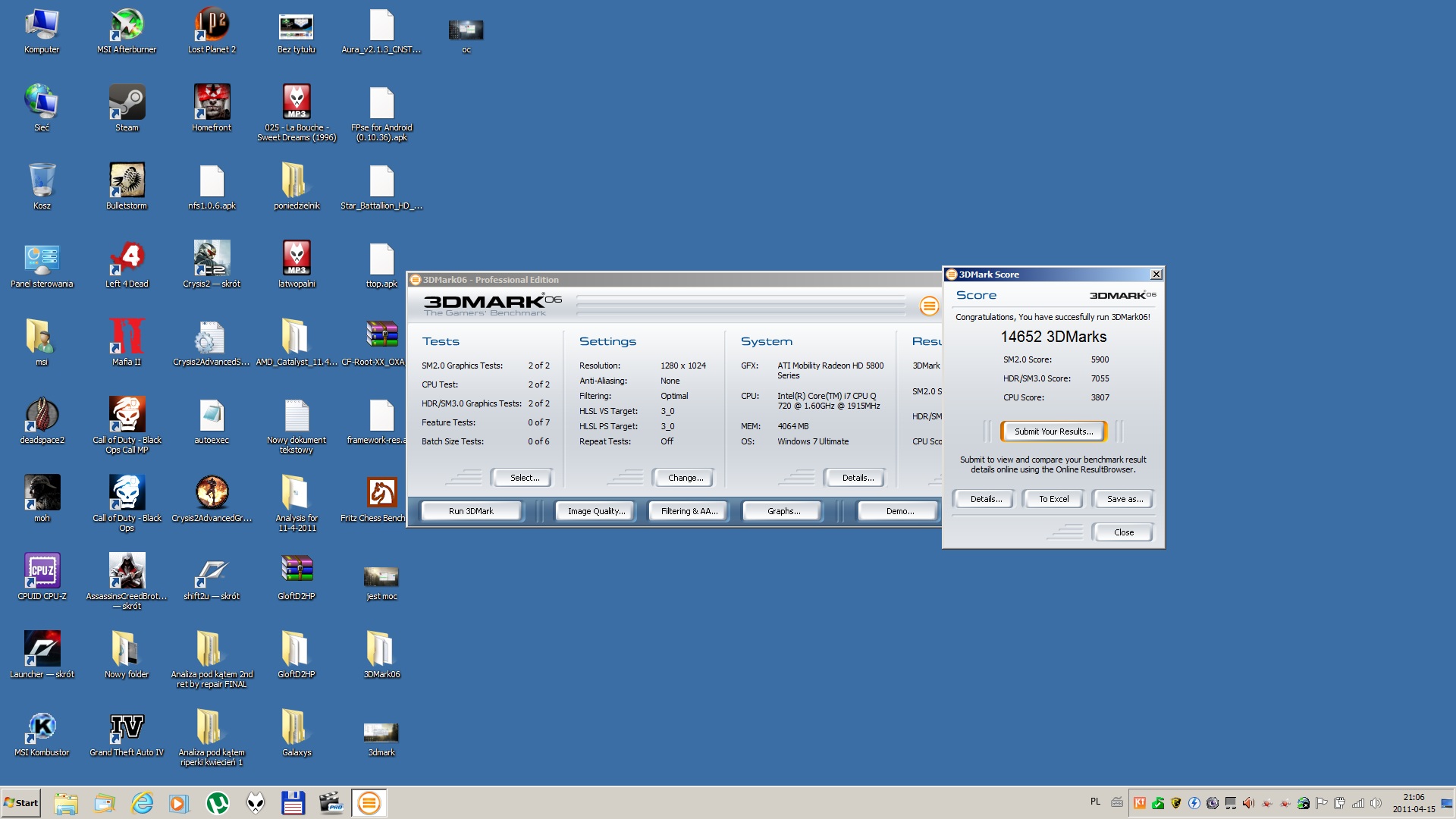The height and width of the screenshot is (819, 1456).
Task: Select the Grand Theft Auto IV icon
Action: tap(127, 733)
